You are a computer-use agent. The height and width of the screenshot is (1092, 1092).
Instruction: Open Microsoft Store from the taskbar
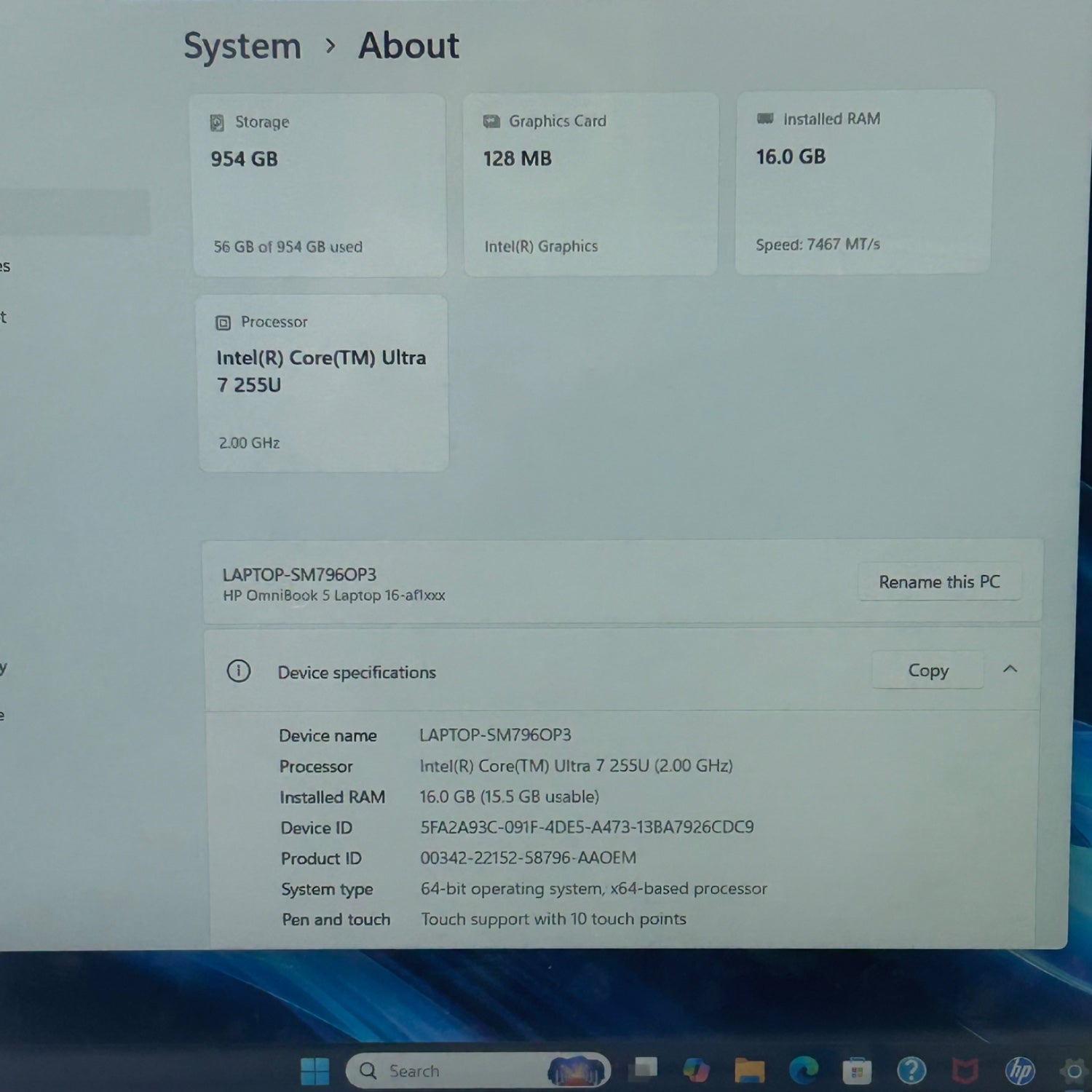857,1071
